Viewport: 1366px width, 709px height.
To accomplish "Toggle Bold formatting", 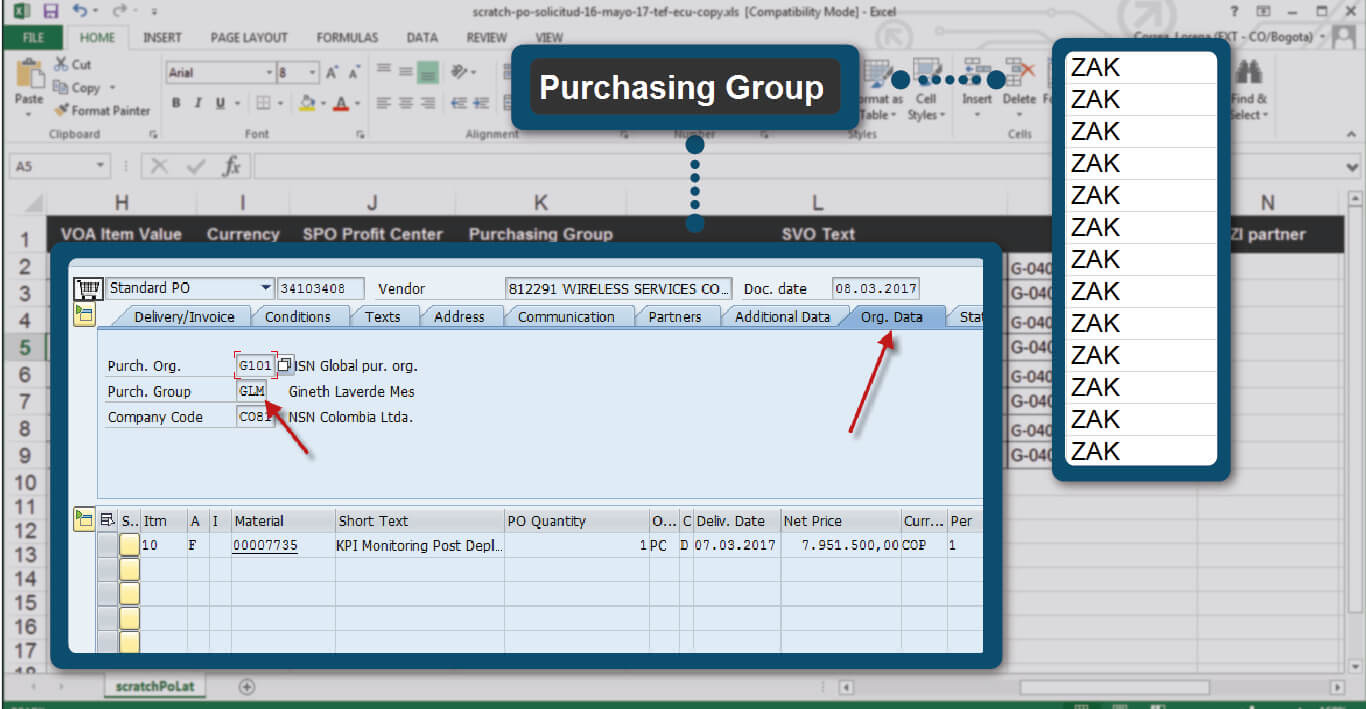I will [x=176, y=103].
